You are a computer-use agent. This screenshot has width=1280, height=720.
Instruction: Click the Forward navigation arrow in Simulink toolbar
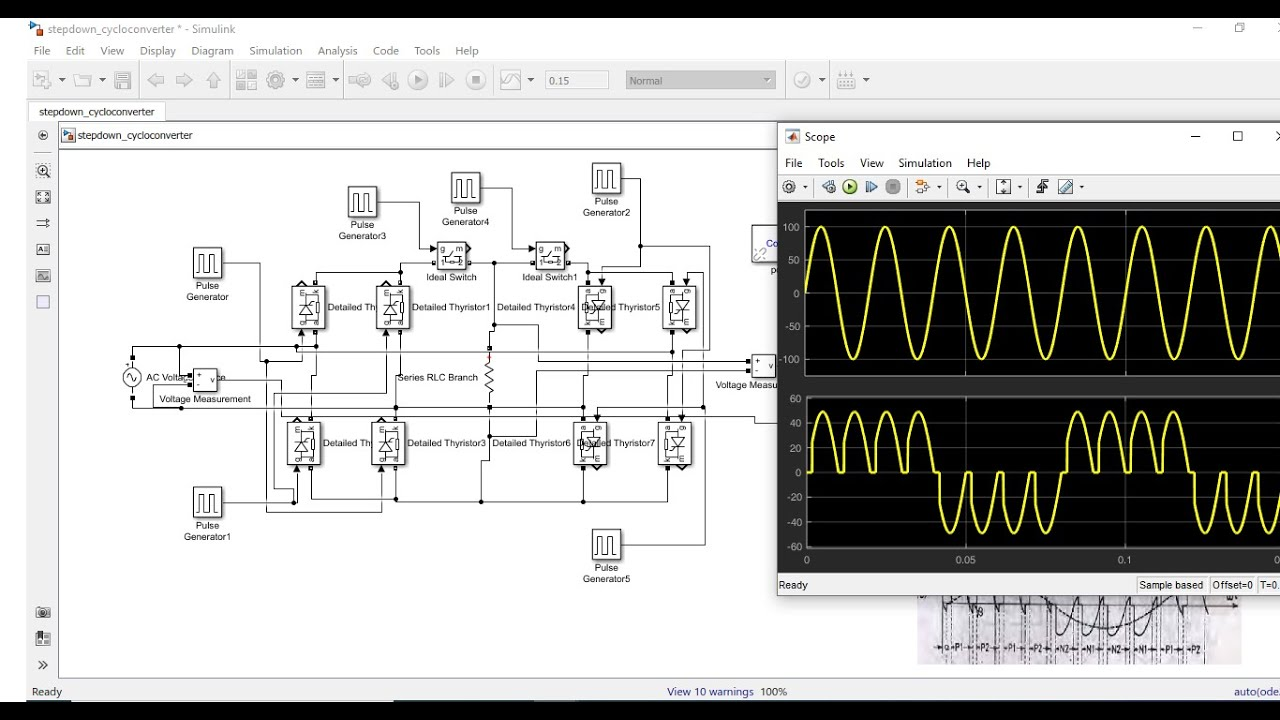[184, 80]
